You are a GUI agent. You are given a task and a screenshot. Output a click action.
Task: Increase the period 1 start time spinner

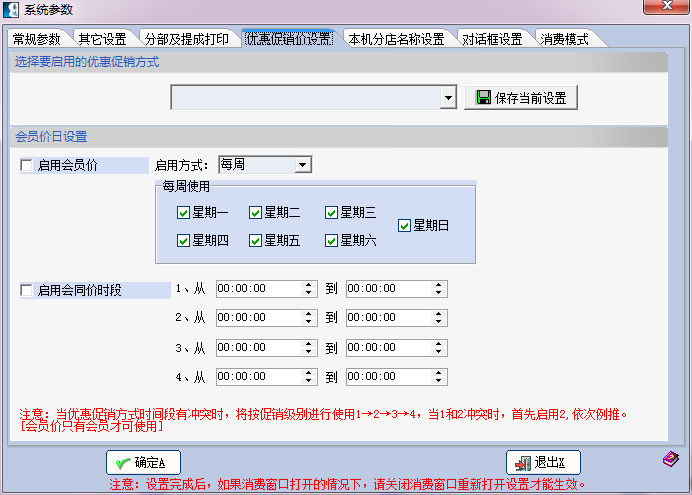pyautogui.click(x=308, y=285)
